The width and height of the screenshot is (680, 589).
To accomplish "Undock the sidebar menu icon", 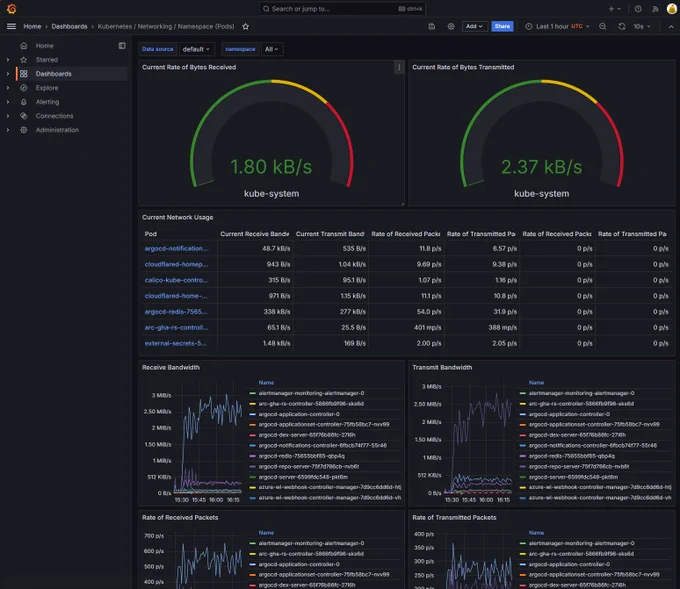I will (122, 46).
